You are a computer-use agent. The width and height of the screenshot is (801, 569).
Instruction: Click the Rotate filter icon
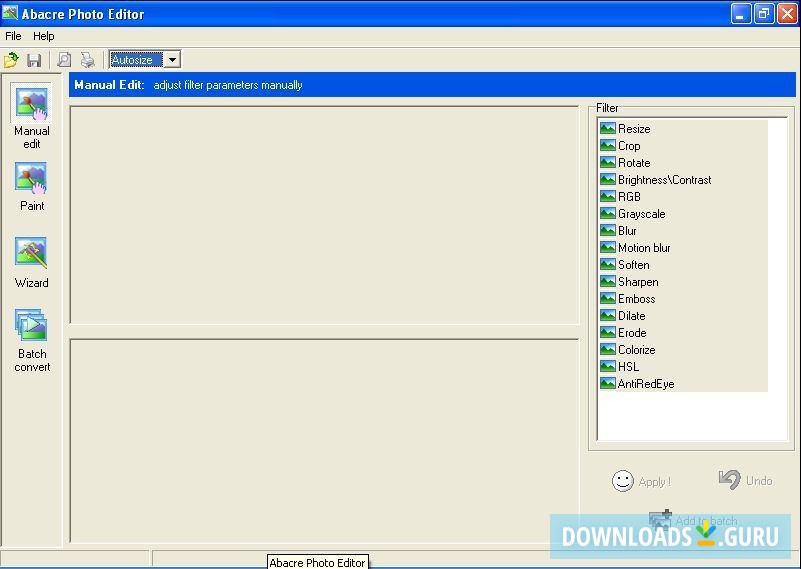(x=607, y=162)
